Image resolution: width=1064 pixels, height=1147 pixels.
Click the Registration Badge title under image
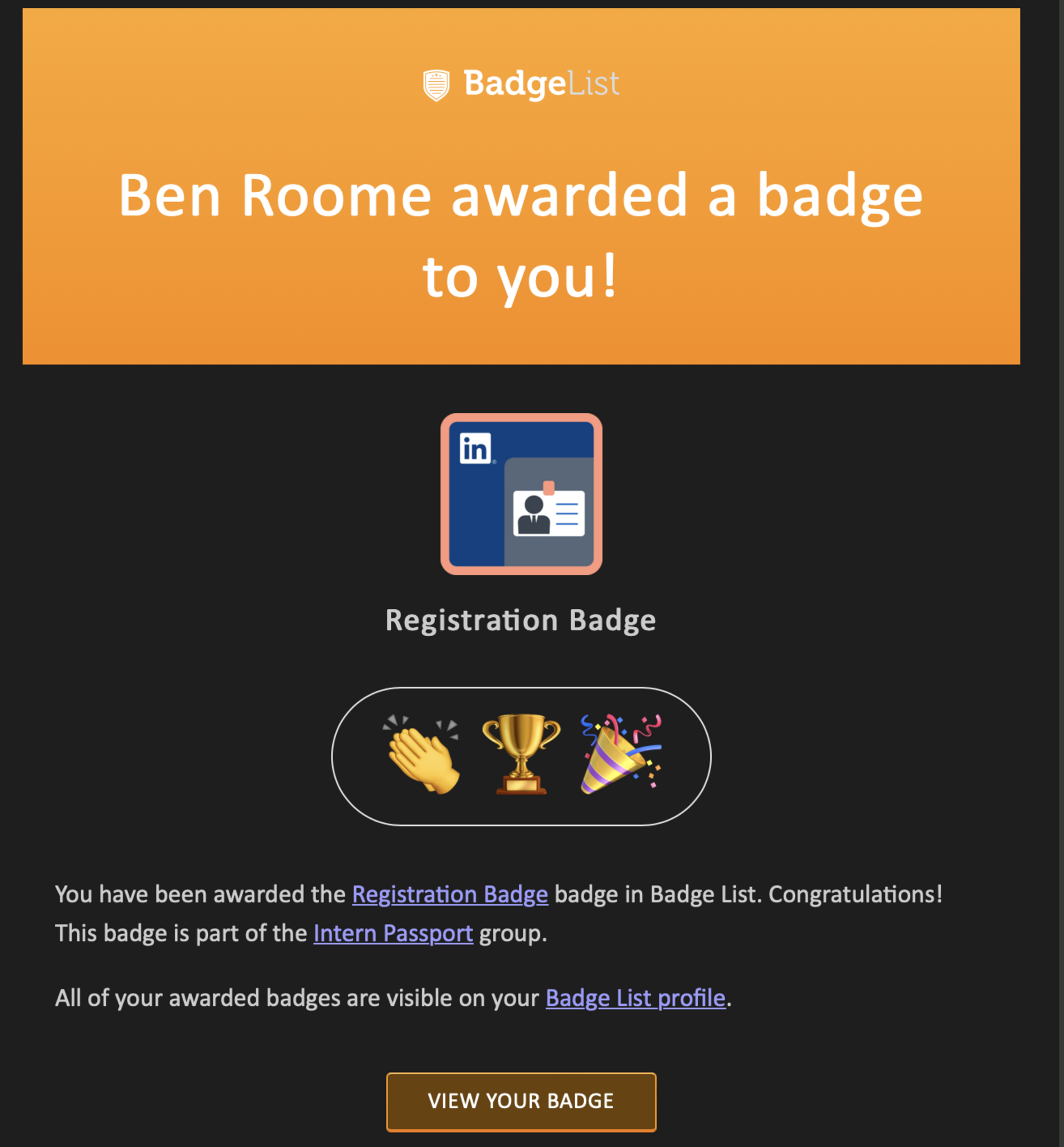coord(520,620)
